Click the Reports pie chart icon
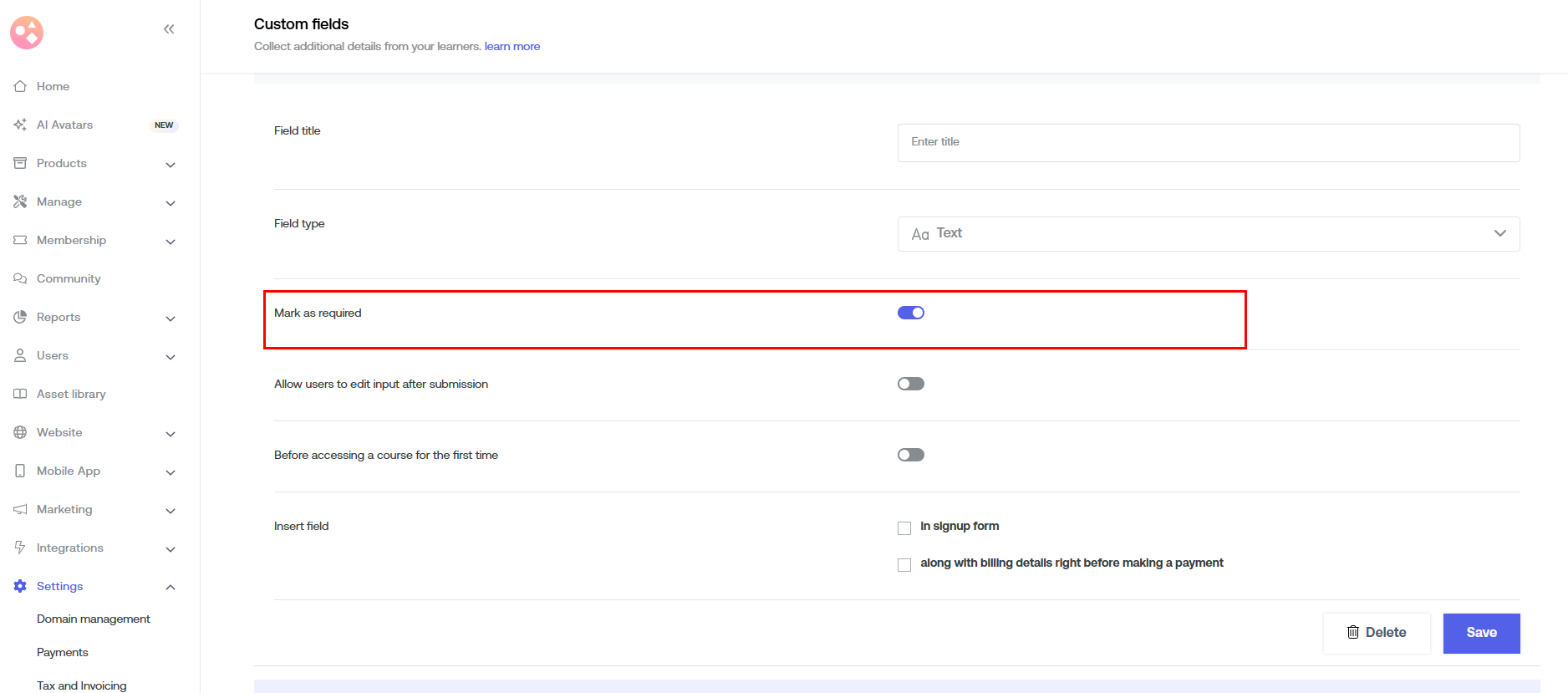This screenshot has height=693, width=1568. click(20, 317)
